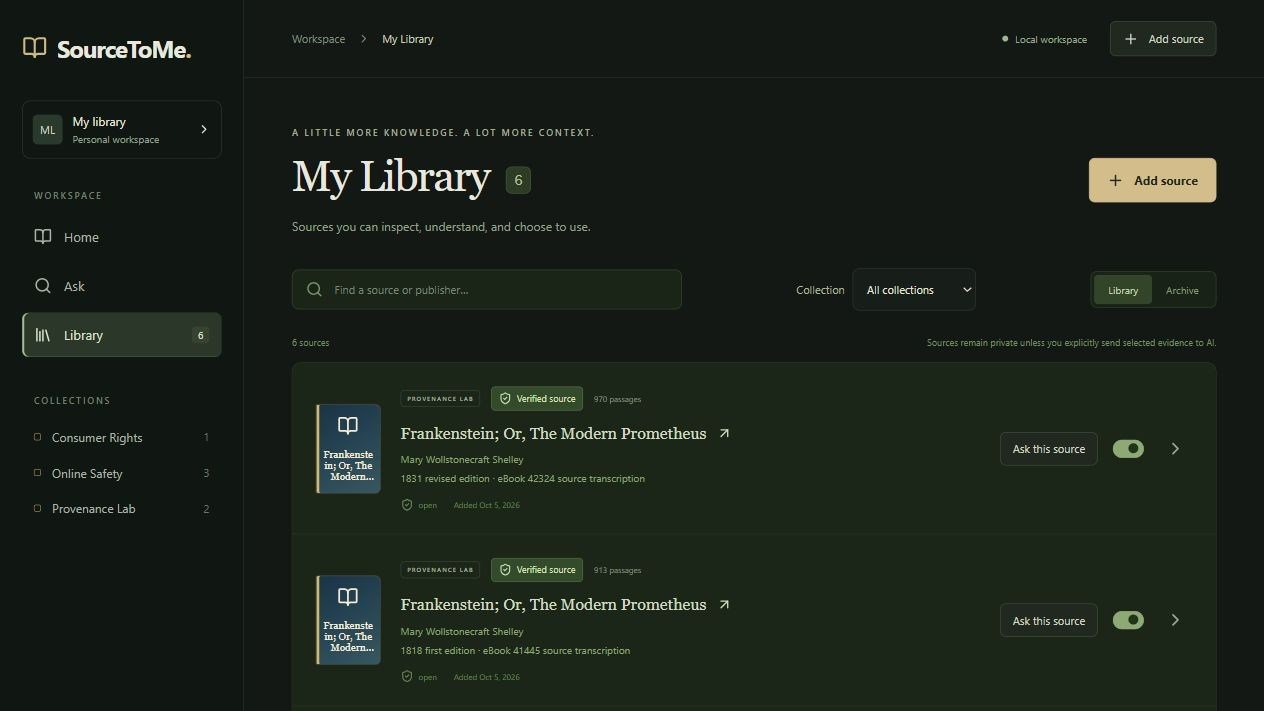Click the ML avatar badge in workspace switcher
The image size is (1264, 711).
tap(47, 130)
